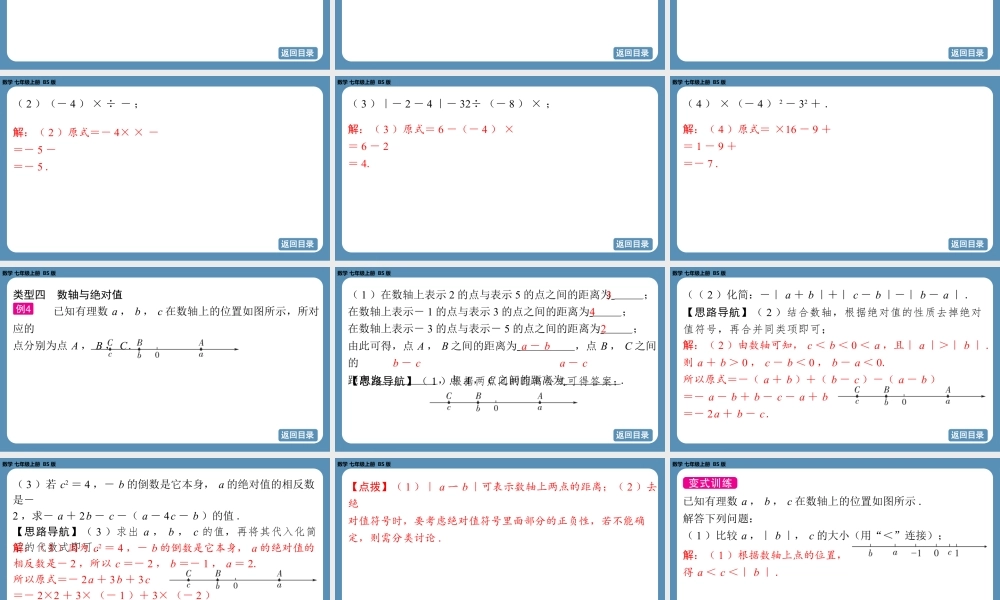This screenshot has width=1000, height=600.
Task: Click 返回目录 in the top-row left slide
Action: [x=297, y=53]
